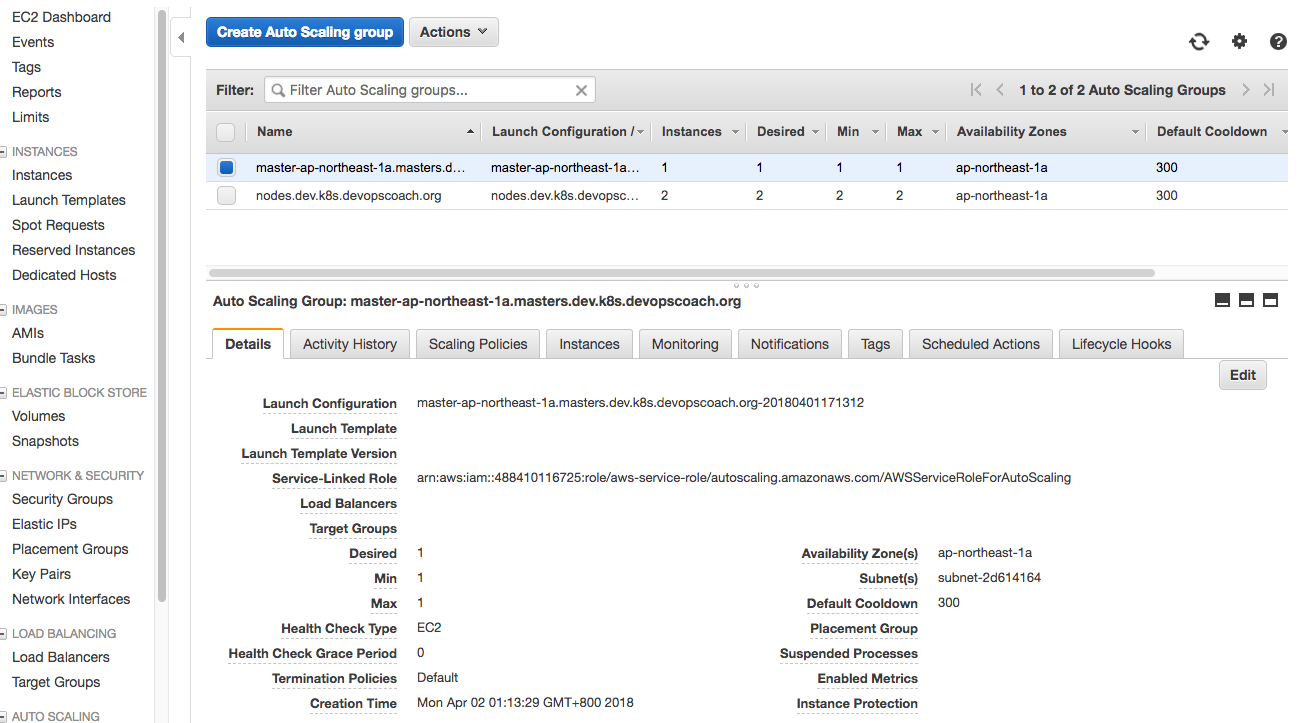The height and width of the screenshot is (723, 1301).
Task: Open the Lifecycle Hooks tab
Action: [1121, 344]
